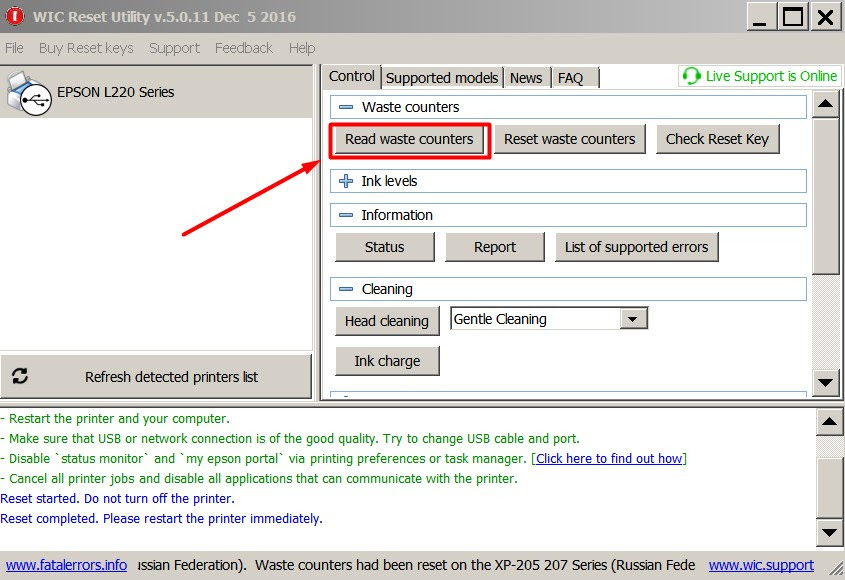
Task: Click the Read waste counters button
Action: pyautogui.click(x=409, y=139)
